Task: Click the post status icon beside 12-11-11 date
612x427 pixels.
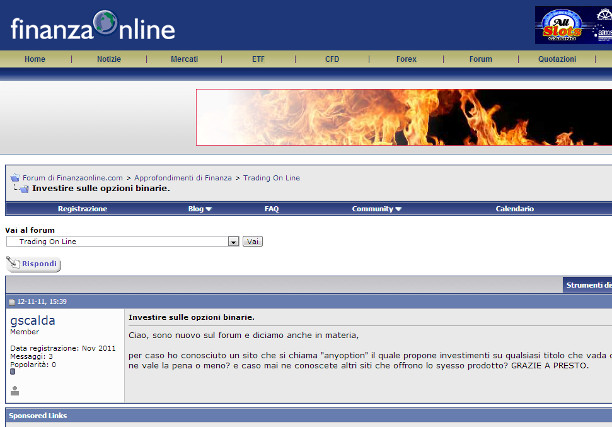Action: click(12, 302)
